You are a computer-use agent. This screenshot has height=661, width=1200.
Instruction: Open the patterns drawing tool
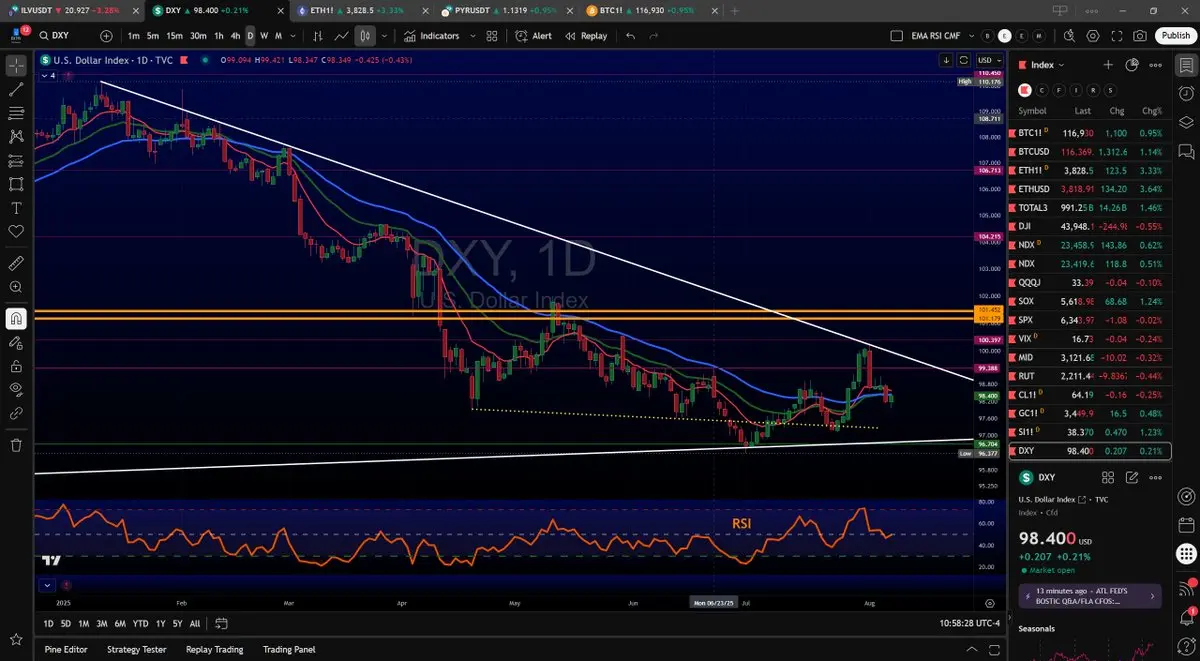point(16,137)
